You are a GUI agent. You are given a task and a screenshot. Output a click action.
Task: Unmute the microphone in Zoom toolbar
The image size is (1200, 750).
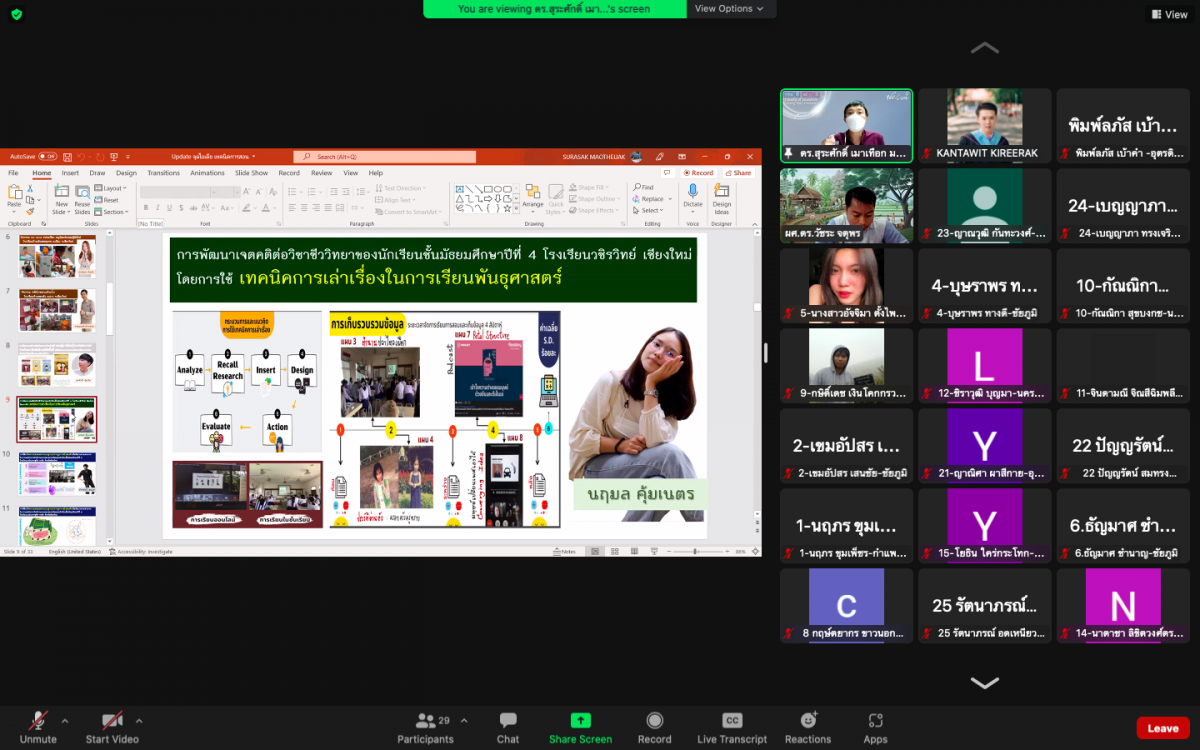pos(38,726)
